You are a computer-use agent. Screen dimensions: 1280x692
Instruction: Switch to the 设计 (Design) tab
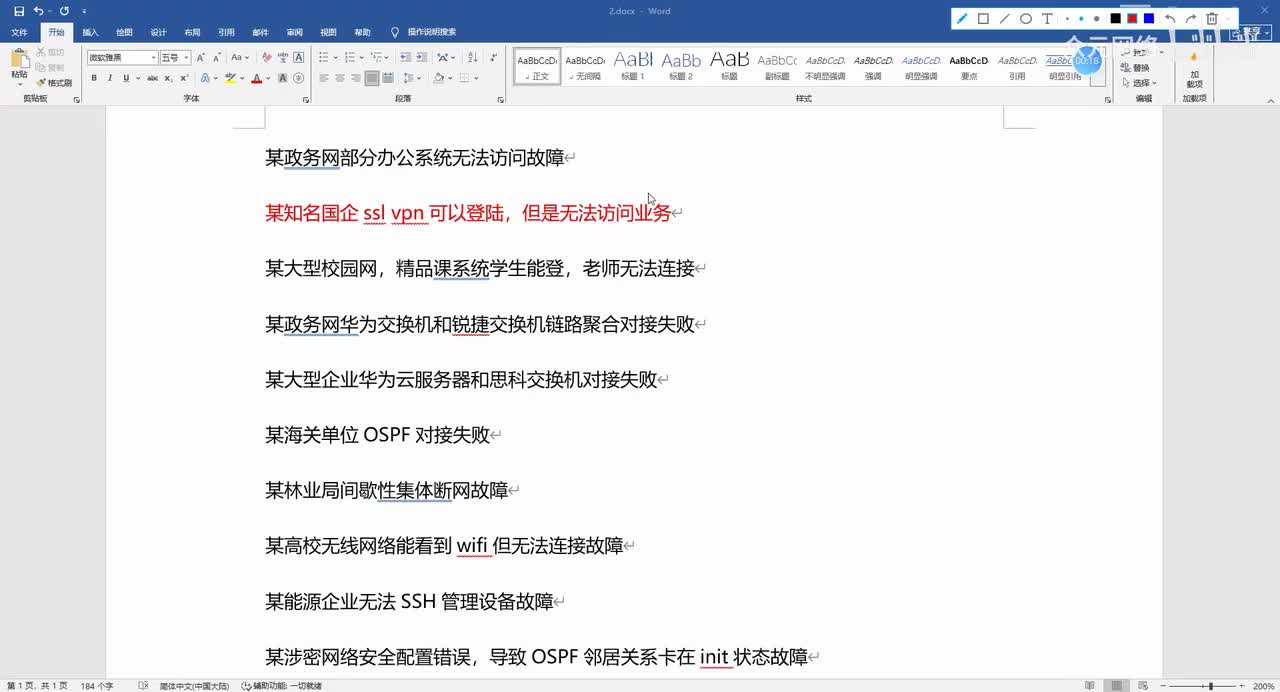pos(158,32)
